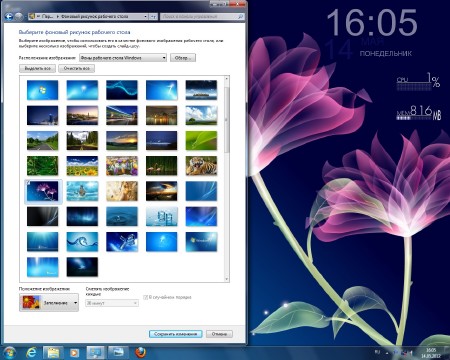This screenshot has width=450, height=360.
Task: Select the sunflowers field wallpaper
Action: [x=82, y=166]
